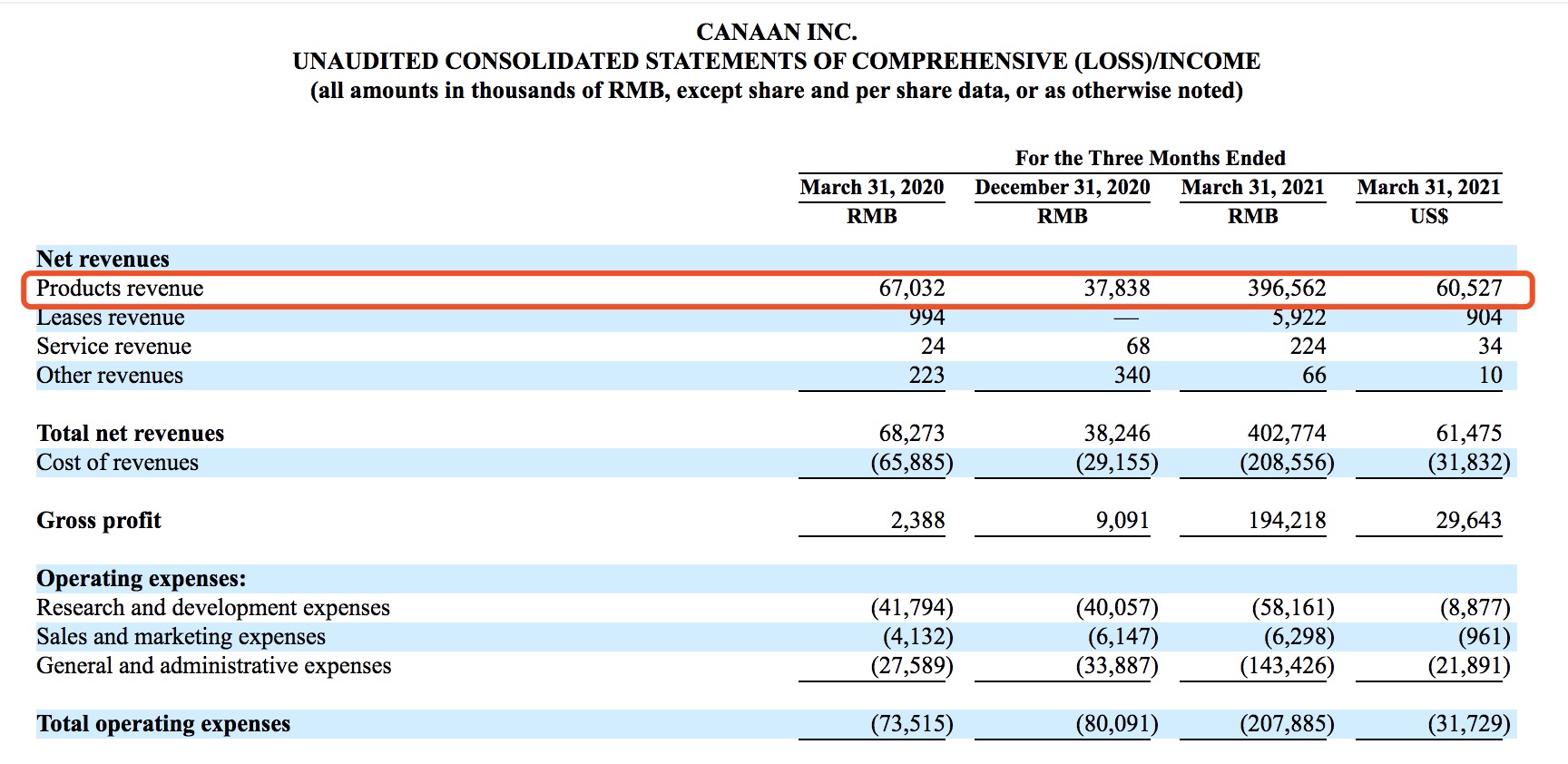Click the 'Products revenue' row label
Image resolution: width=1568 pixels, height=764 pixels.
pyautogui.click(x=120, y=289)
